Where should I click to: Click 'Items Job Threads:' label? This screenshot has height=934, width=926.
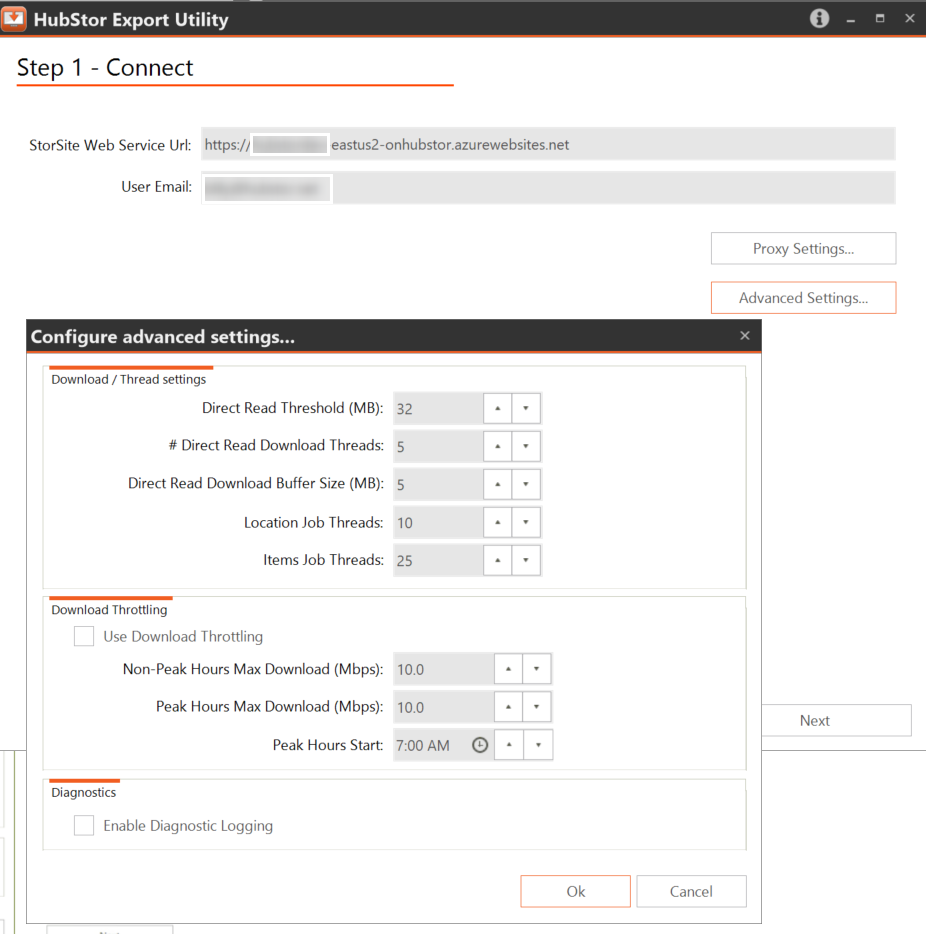(x=323, y=560)
